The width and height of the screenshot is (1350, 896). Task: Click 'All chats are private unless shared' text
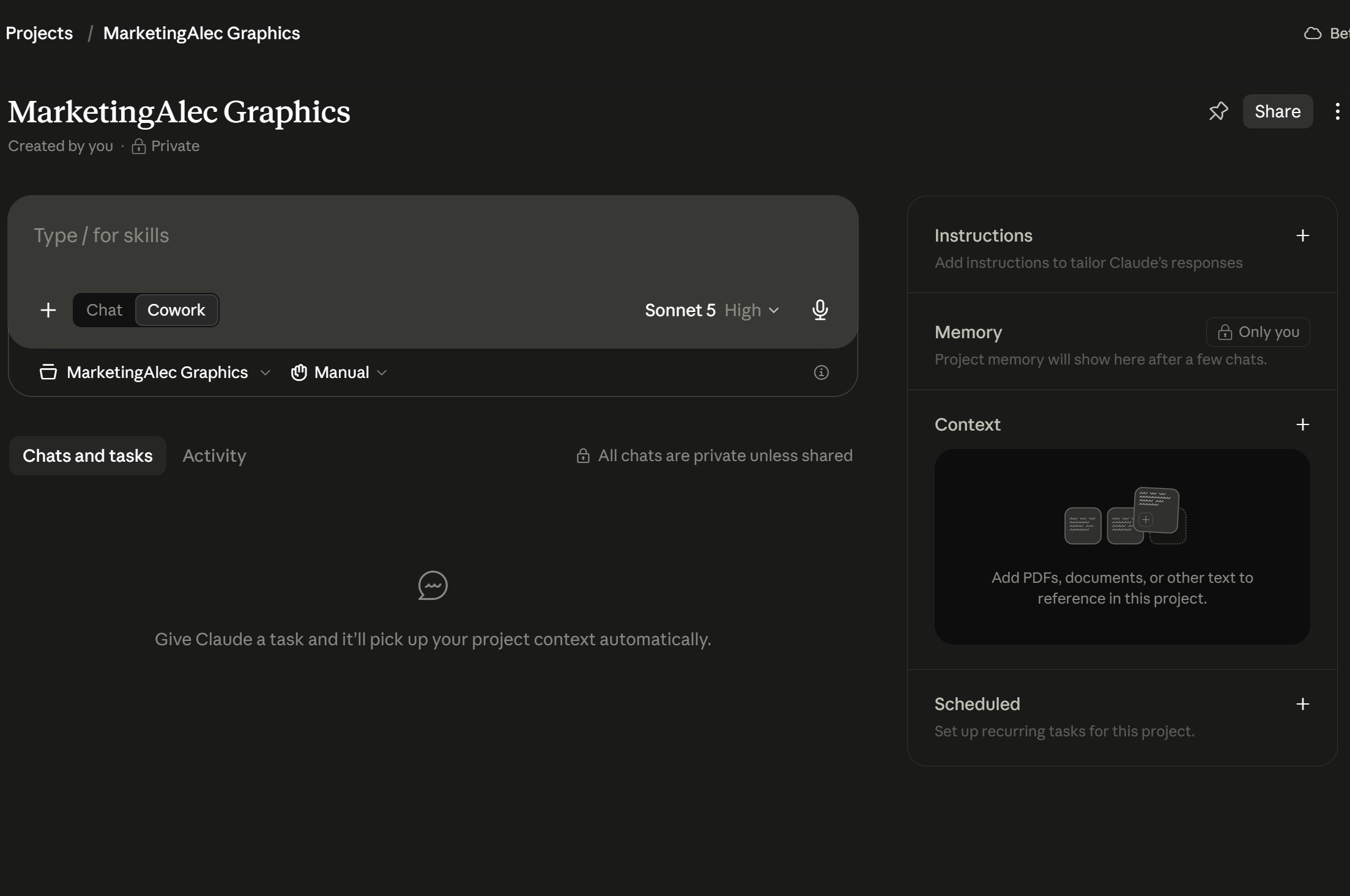click(725, 456)
